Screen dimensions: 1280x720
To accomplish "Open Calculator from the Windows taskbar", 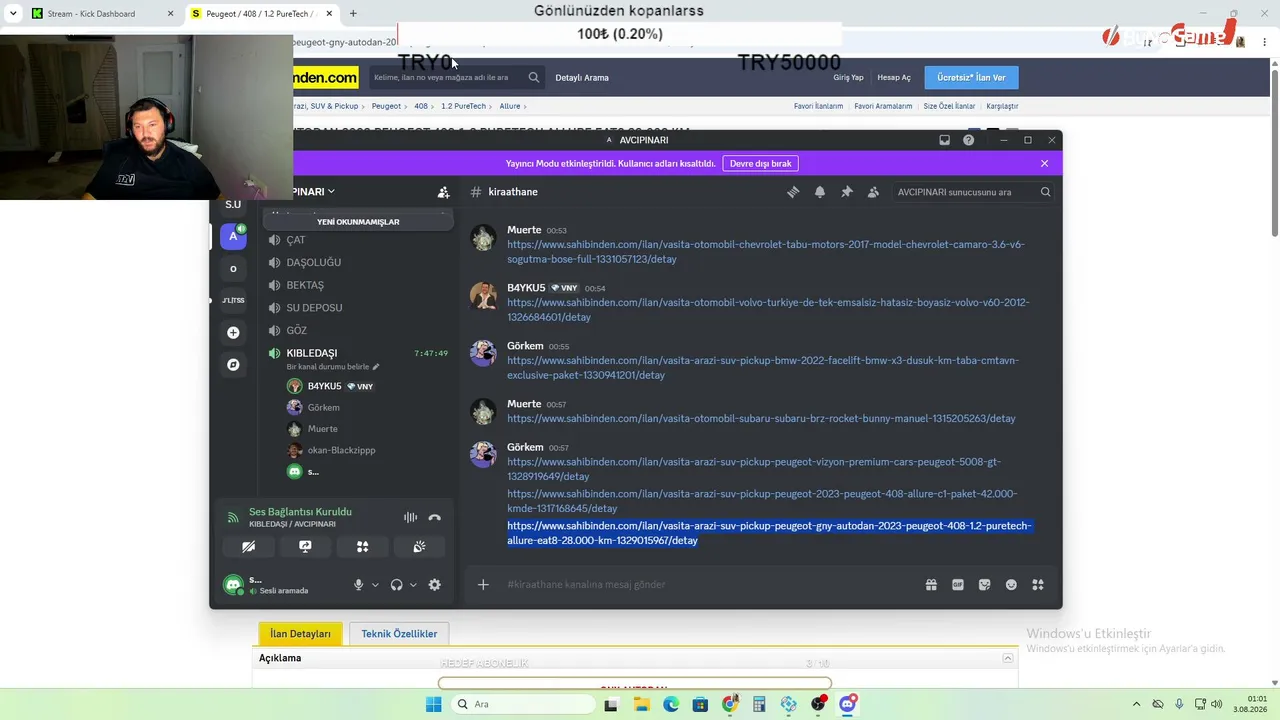I will 759,704.
